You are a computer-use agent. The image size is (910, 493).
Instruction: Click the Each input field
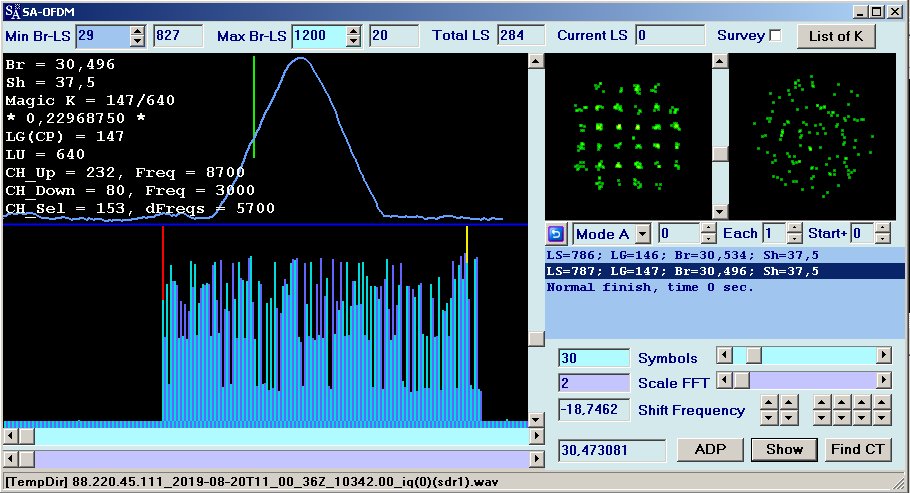click(x=775, y=234)
